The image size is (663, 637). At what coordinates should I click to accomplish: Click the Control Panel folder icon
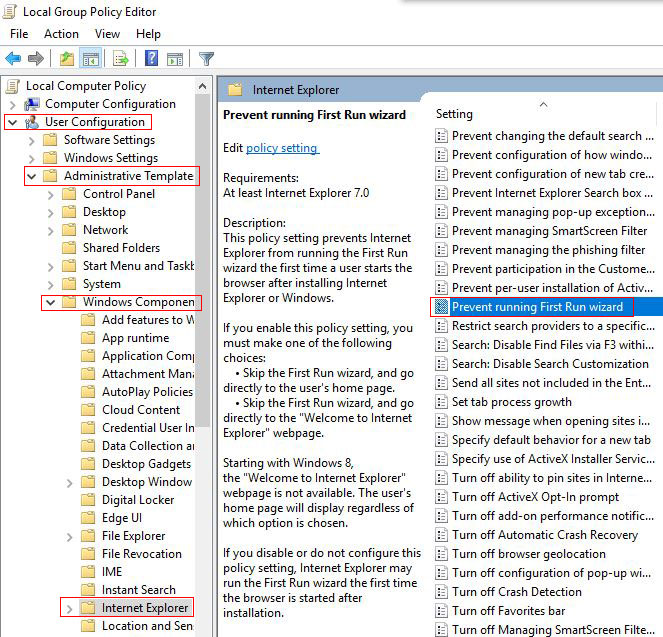tap(69, 194)
